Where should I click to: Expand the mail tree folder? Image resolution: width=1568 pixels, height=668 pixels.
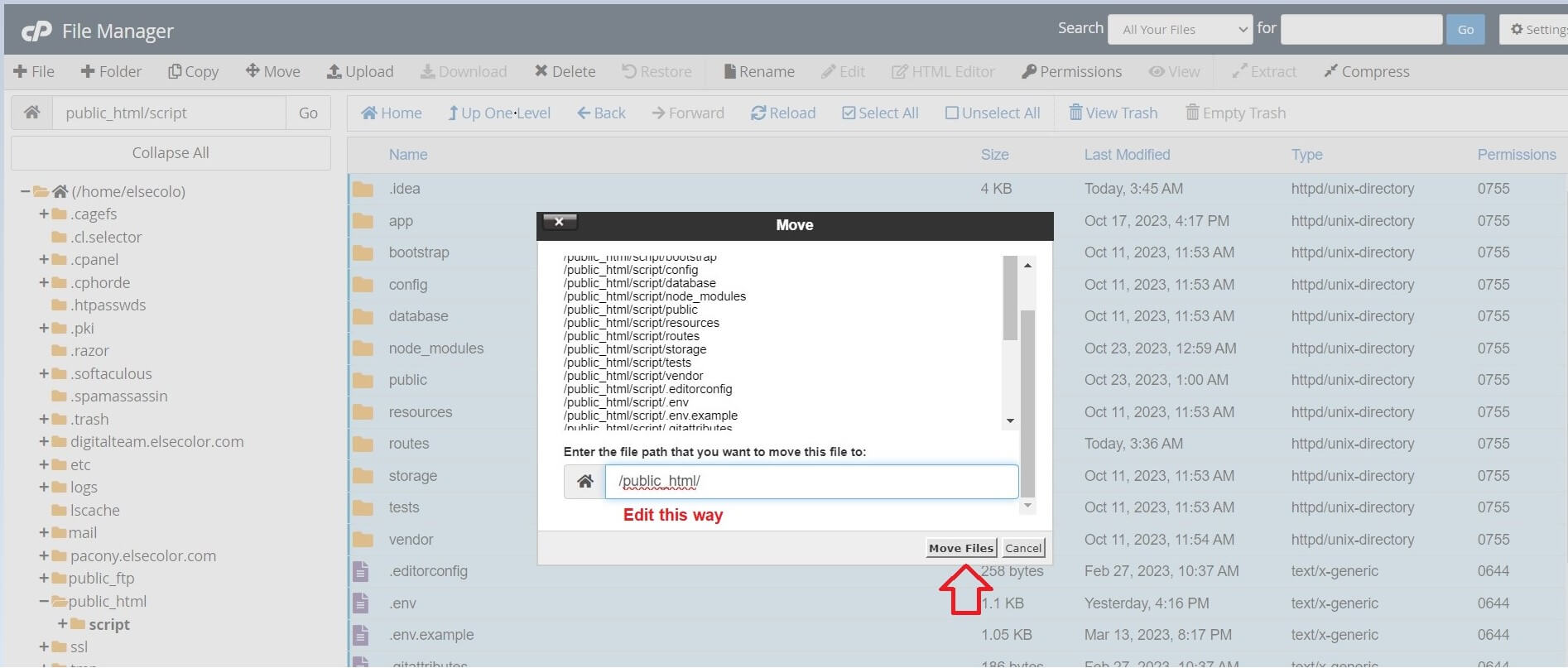click(x=44, y=533)
